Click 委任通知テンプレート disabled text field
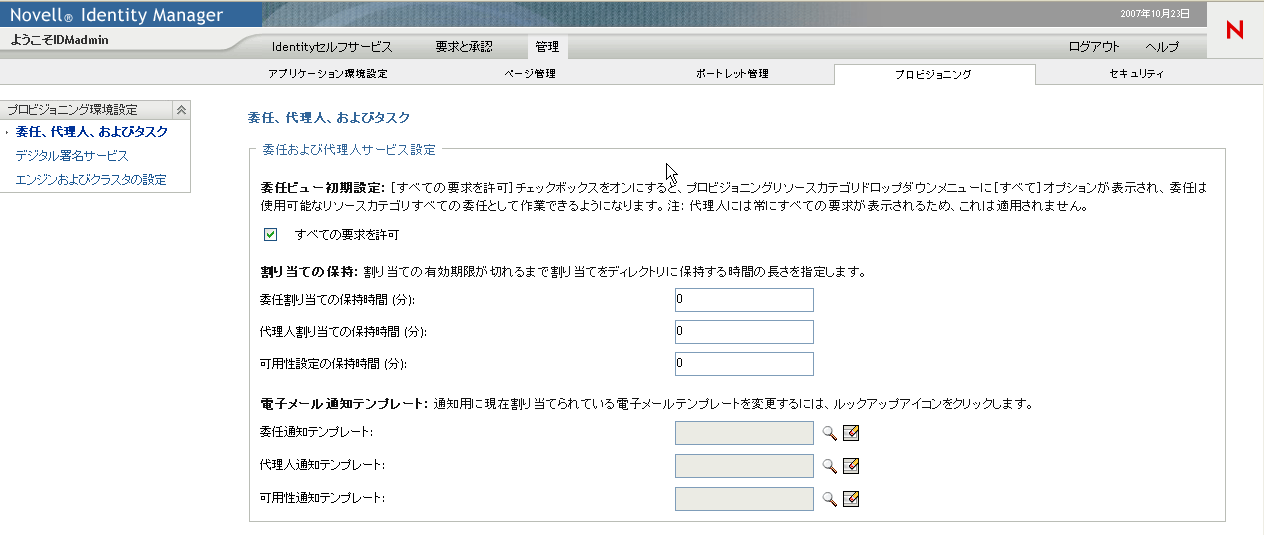This screenshot has height=535, width=1264. tap(744, 432)
